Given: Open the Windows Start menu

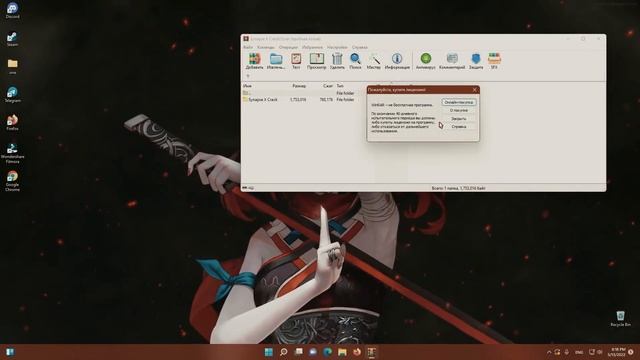Looking at the screenshot, I should tap(269, 352).
